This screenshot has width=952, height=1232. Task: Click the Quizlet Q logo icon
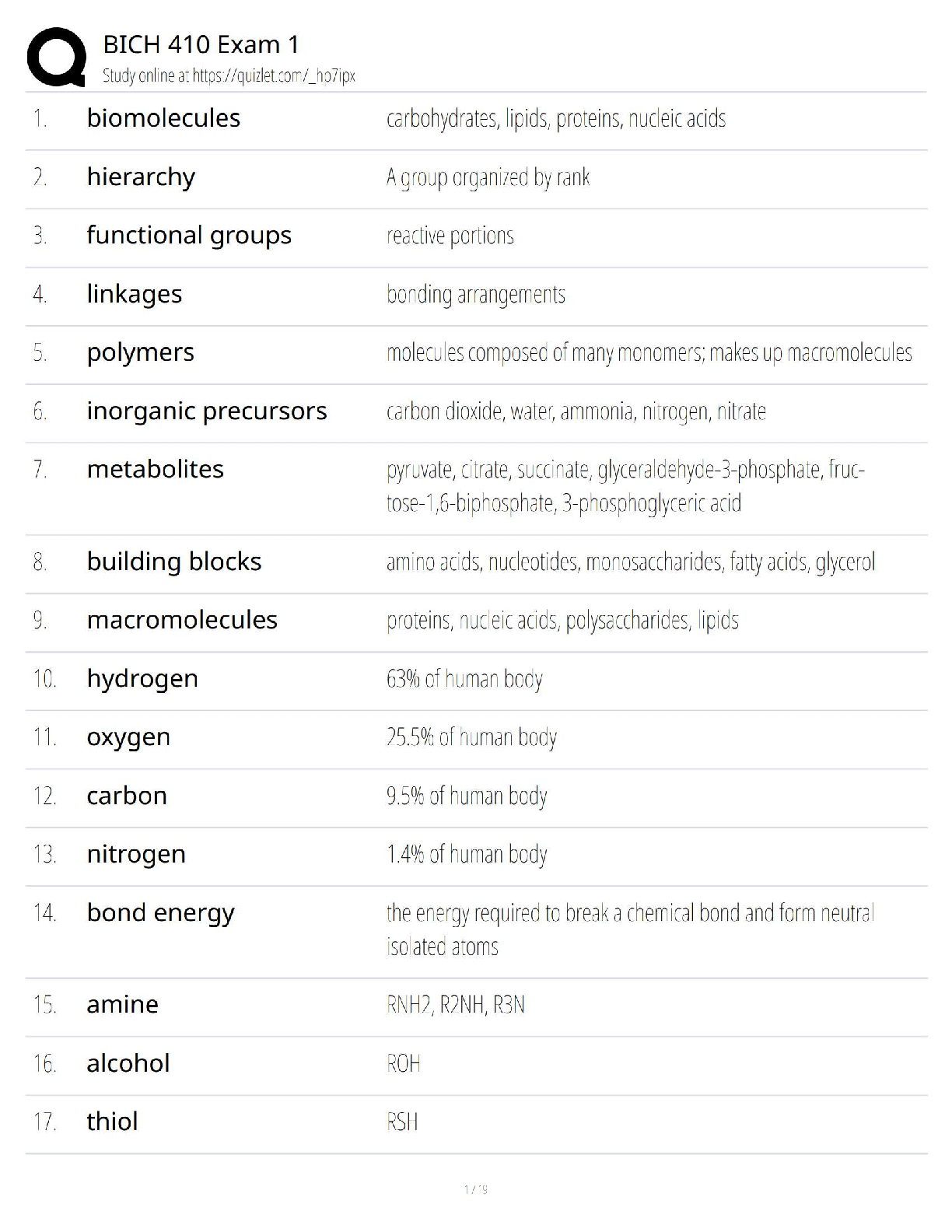pyautogui.click(x=56, y=57)
